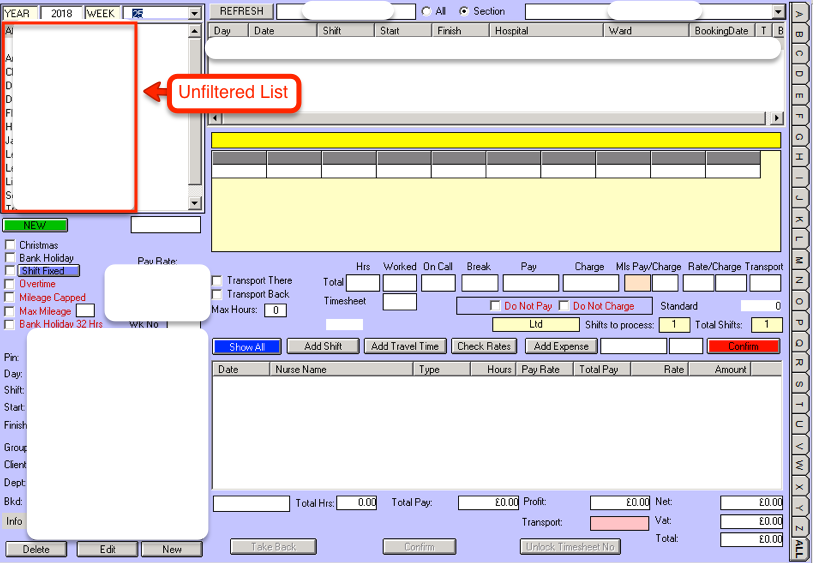Tick the Christmas checkbox

(11, 245)
